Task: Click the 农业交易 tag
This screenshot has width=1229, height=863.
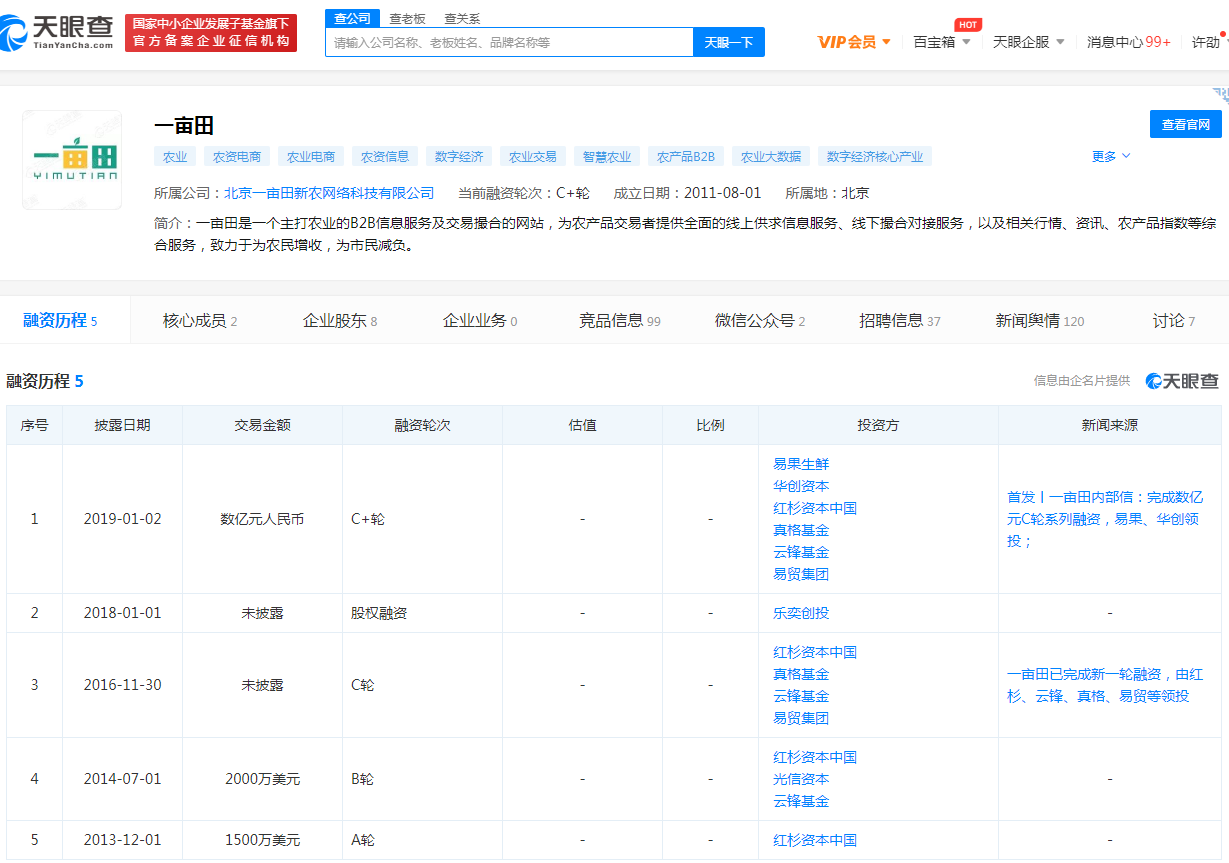Action: click(533, 156)
